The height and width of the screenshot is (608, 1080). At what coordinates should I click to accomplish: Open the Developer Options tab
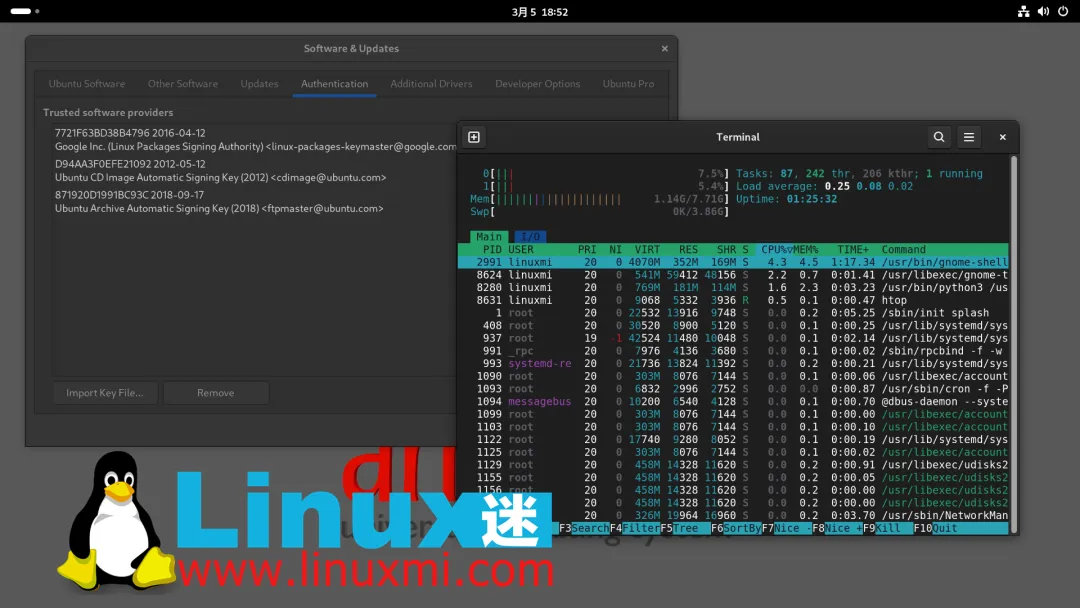click(x=537, y=84)
